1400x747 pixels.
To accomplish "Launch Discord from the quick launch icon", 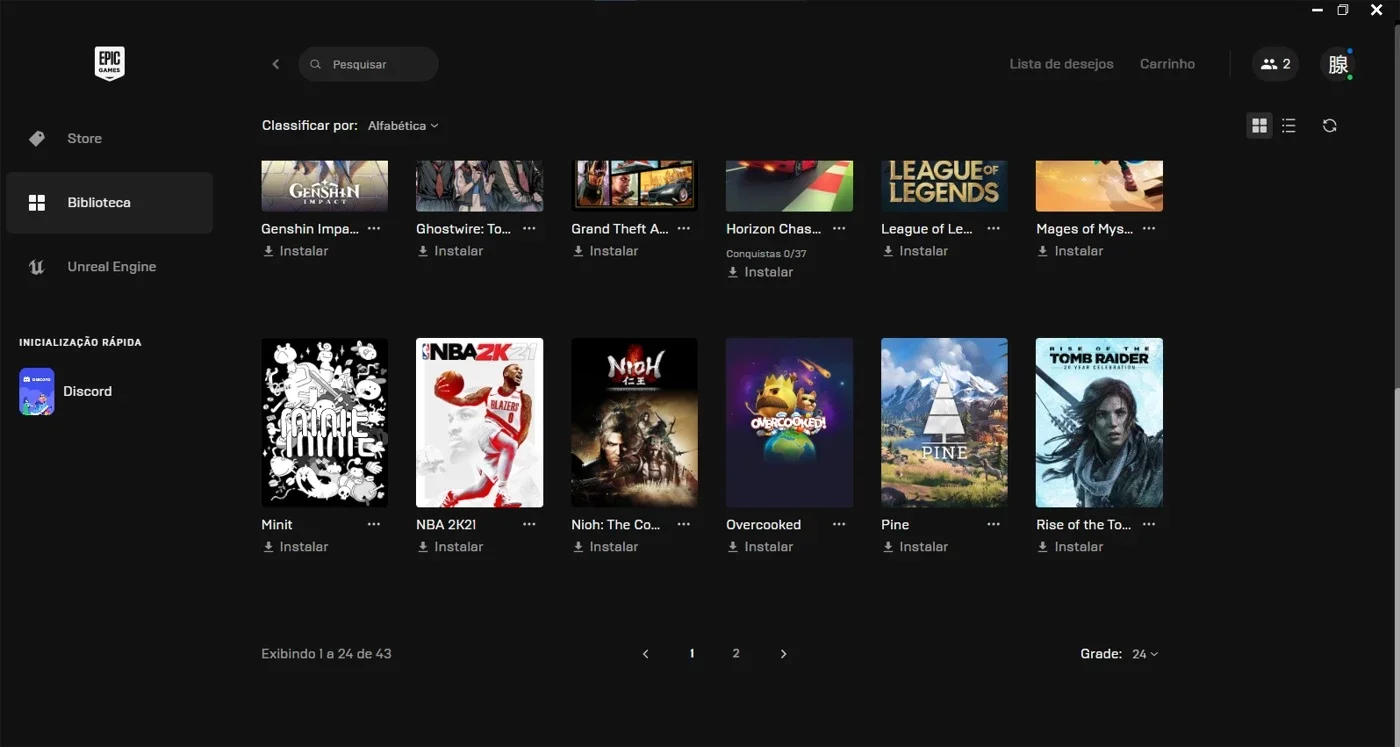I will coord(37,391).
